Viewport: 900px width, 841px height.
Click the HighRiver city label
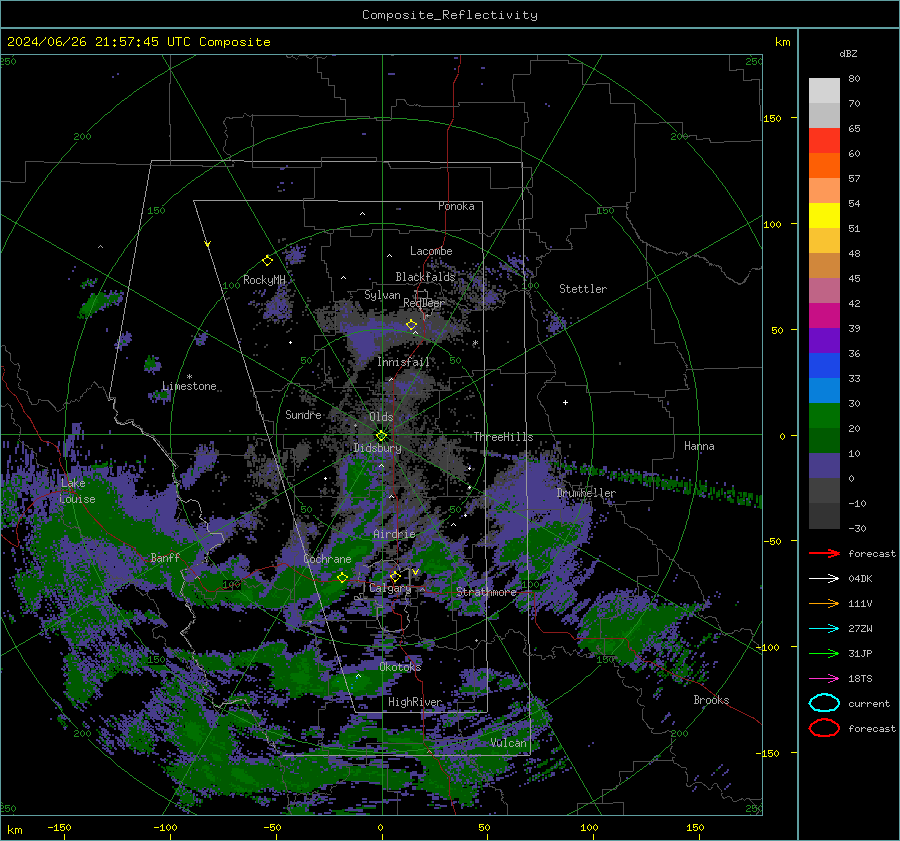(x=415, y=702)
